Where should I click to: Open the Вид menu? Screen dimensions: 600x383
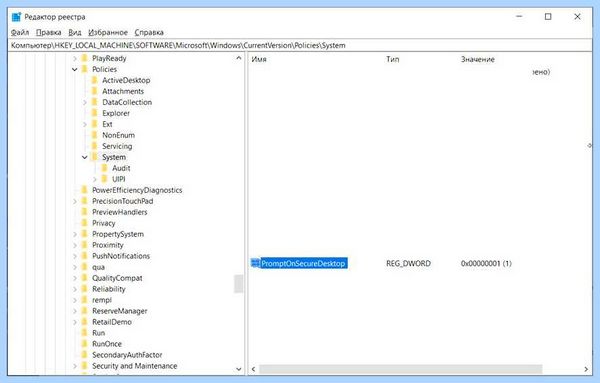[x=75, y=33]
